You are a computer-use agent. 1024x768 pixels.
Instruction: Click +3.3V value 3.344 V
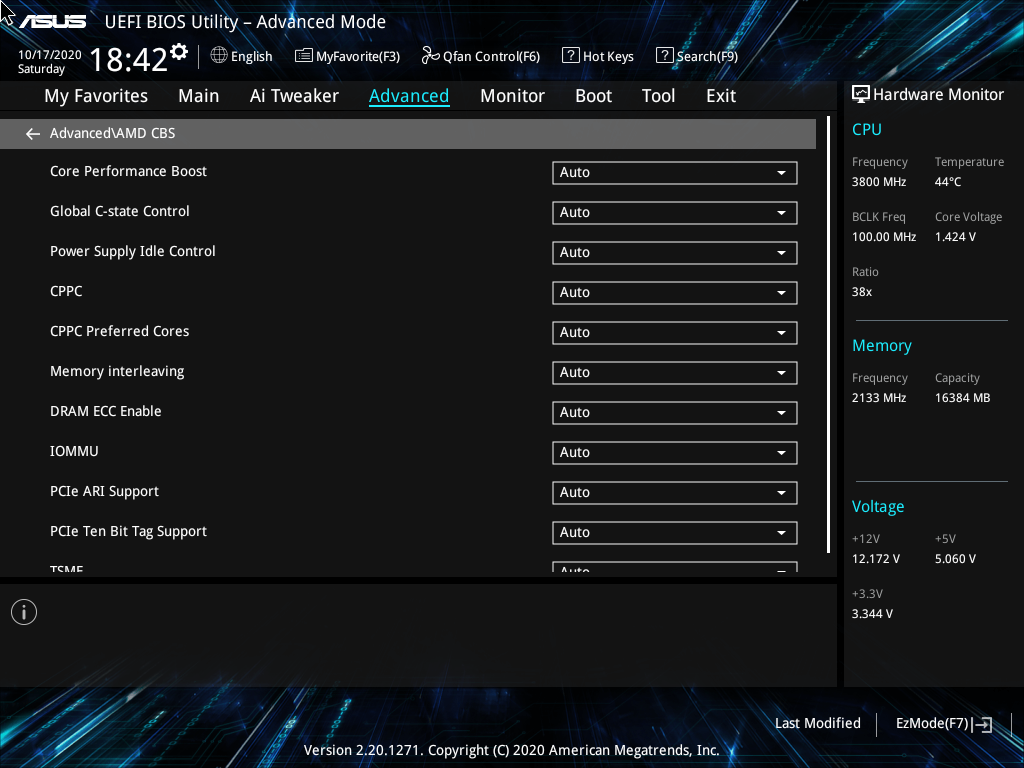(x=872, y=614)
